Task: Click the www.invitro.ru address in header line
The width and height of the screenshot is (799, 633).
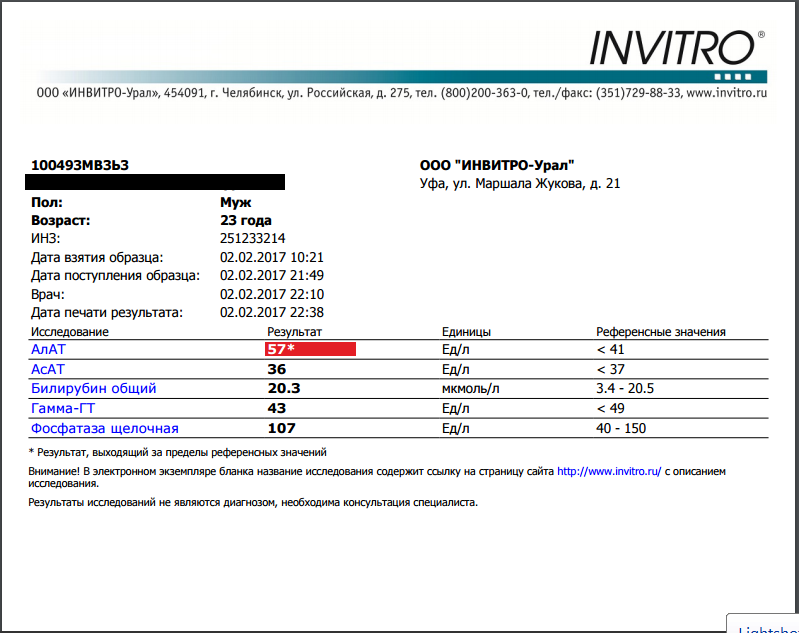Action: tap(726, 93)
